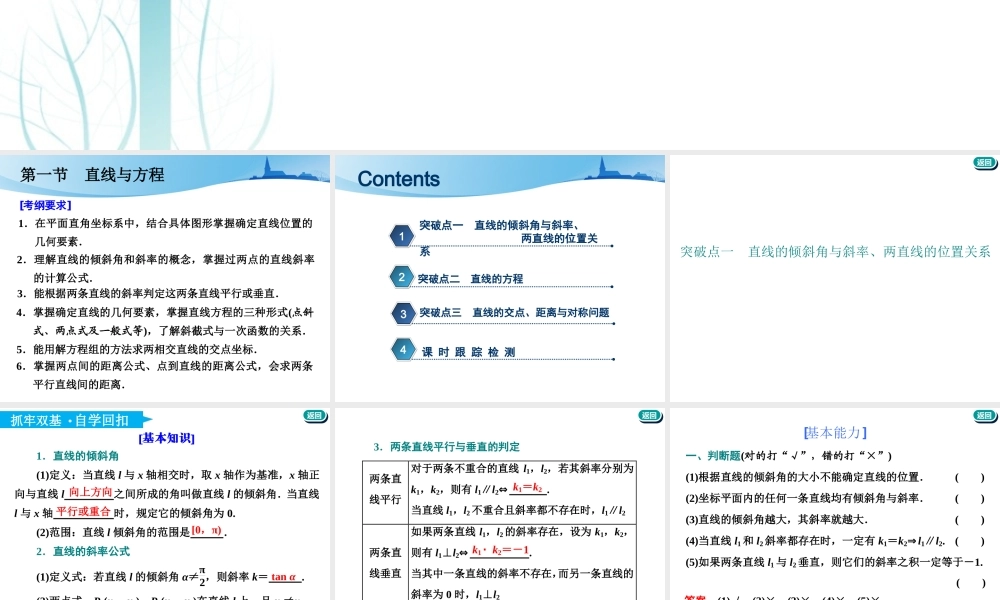
Task: Select the Contents title banner
Action: point(400,178)
